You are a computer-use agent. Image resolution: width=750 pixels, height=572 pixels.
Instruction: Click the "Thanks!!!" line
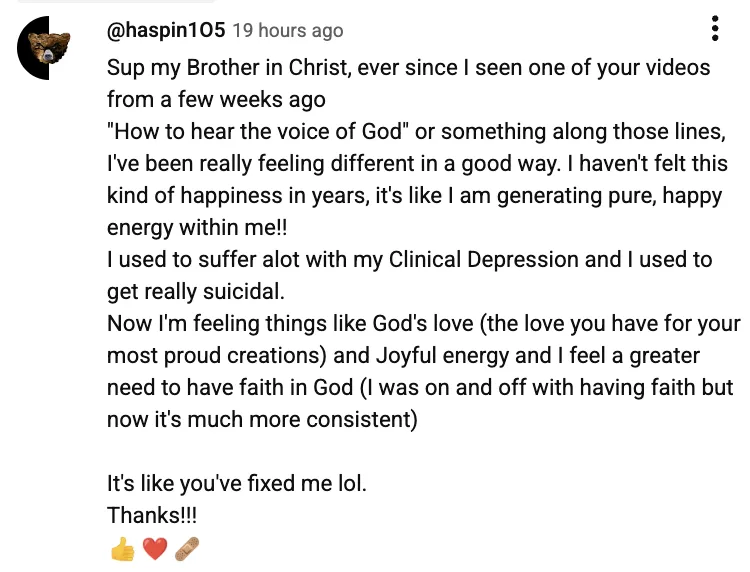152,516
